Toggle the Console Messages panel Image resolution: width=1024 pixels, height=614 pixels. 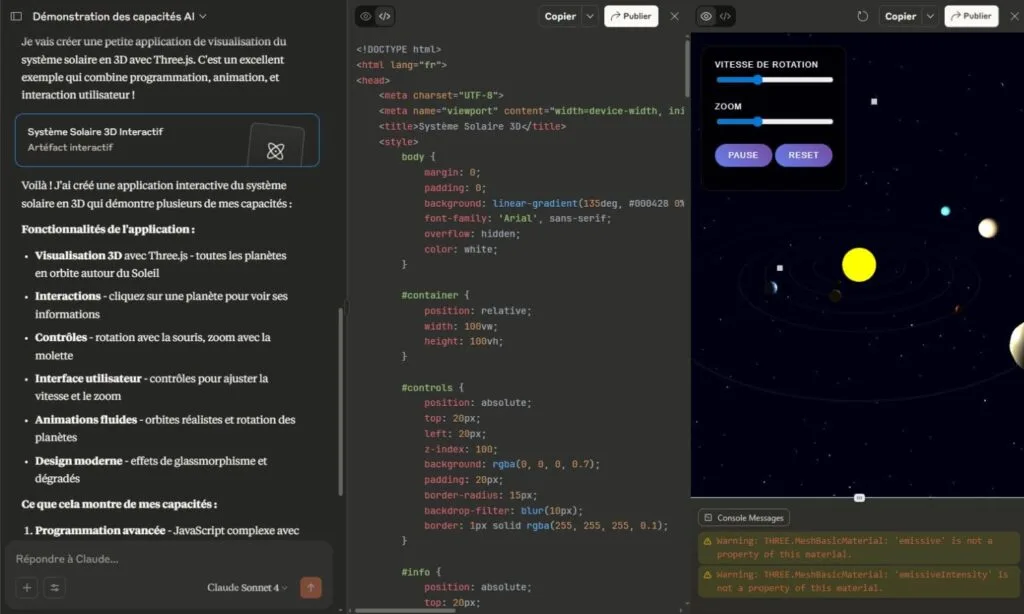coord(744,518)
